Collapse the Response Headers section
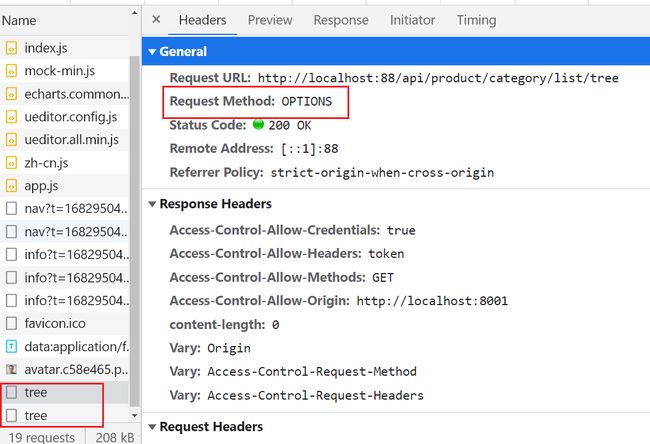This screenshot has height=444, width=650. click(152, 204)
